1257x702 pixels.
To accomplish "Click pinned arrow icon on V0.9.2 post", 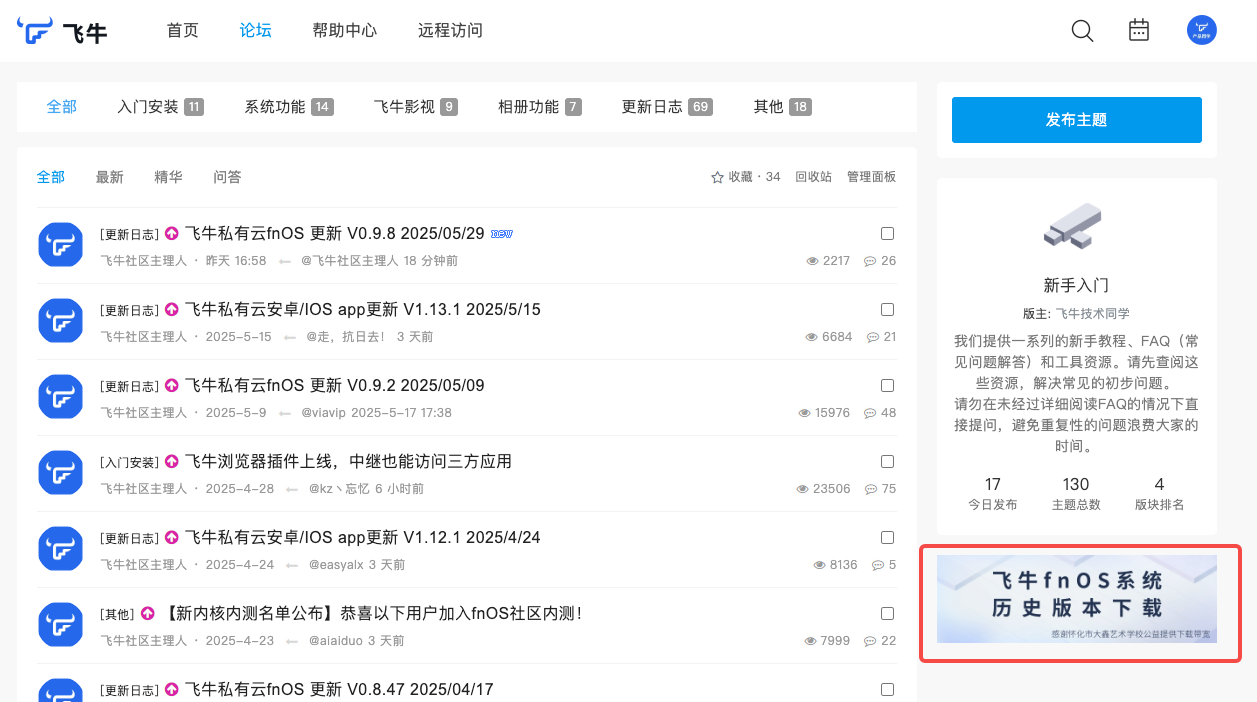I will (171, 386).
